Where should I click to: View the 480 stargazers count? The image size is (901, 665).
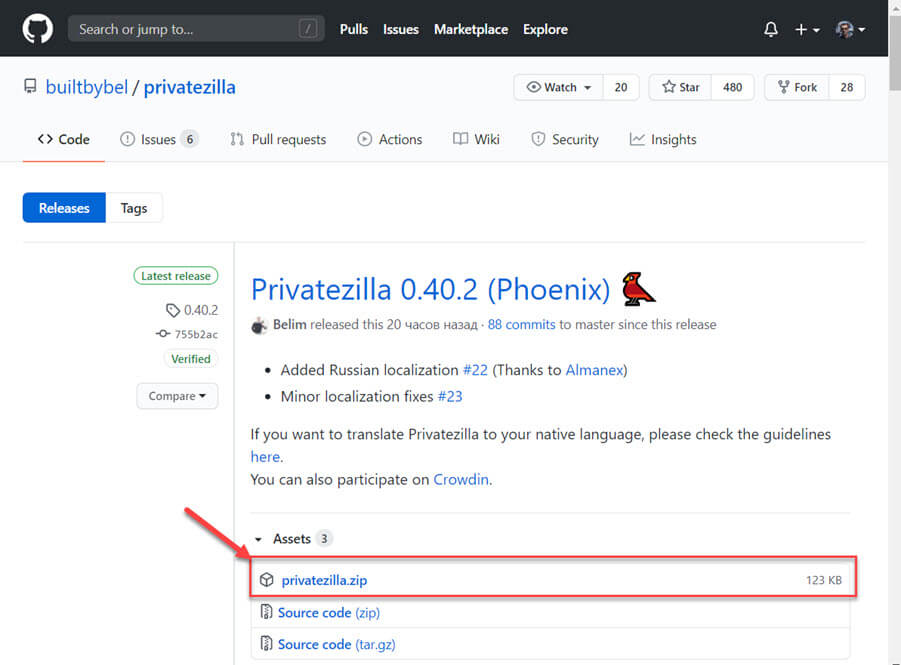pos(732,87)
